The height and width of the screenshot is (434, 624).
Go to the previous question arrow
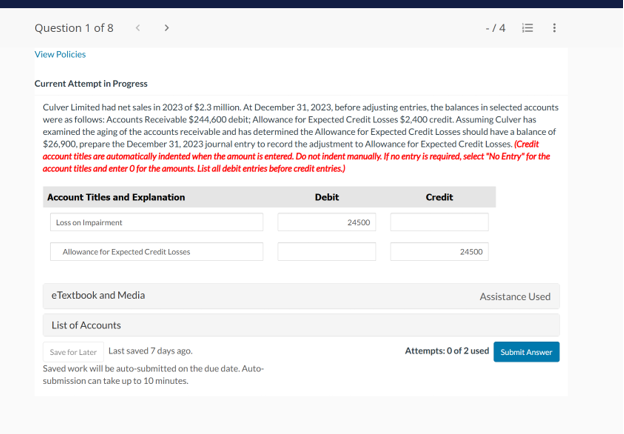pyautogui.click(x=138, y=28)
